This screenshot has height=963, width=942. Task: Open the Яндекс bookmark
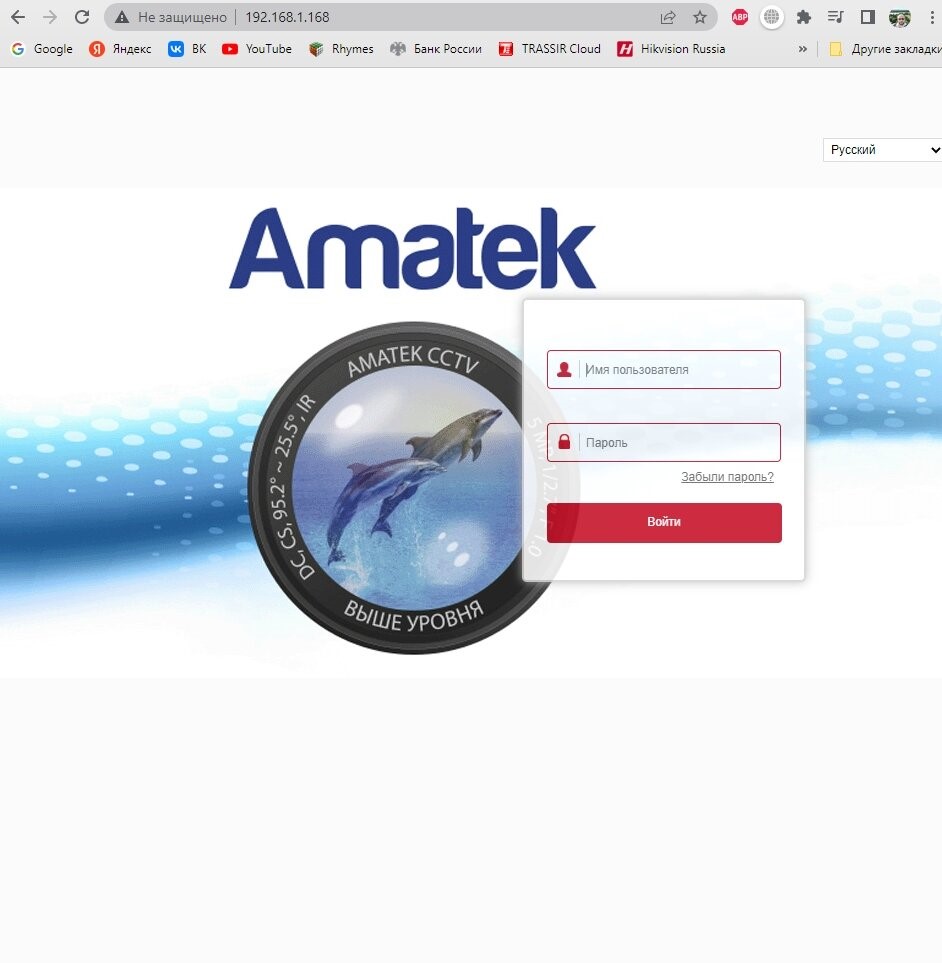click(x=120, y=49)
